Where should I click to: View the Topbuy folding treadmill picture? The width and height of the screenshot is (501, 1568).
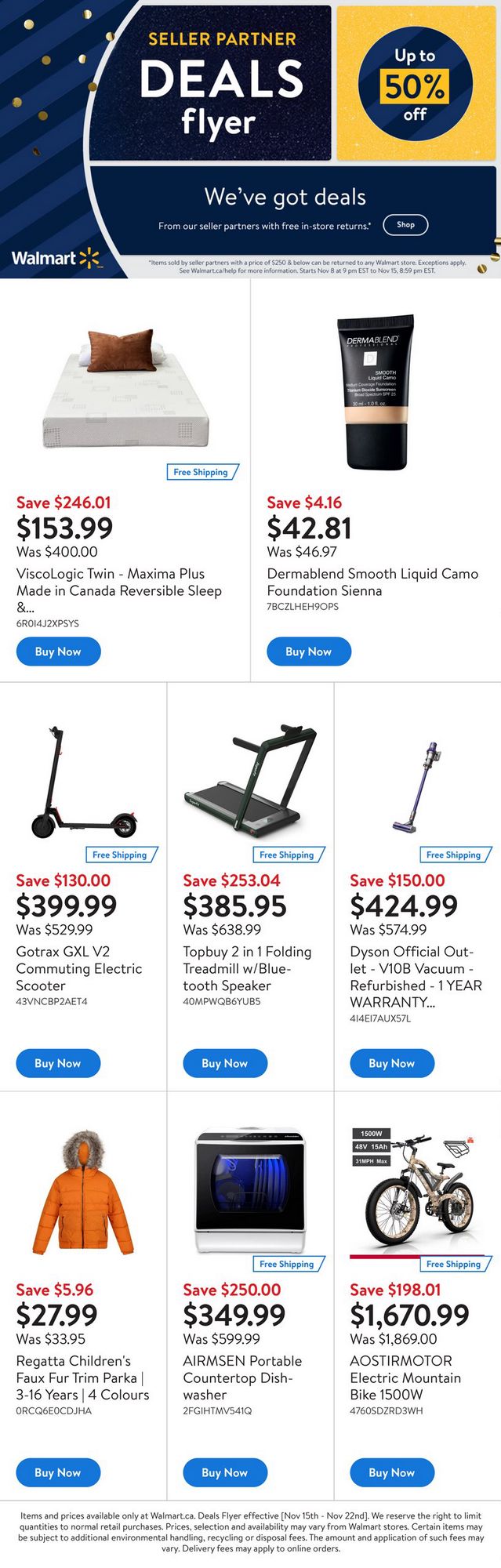(x=250, y=782)
